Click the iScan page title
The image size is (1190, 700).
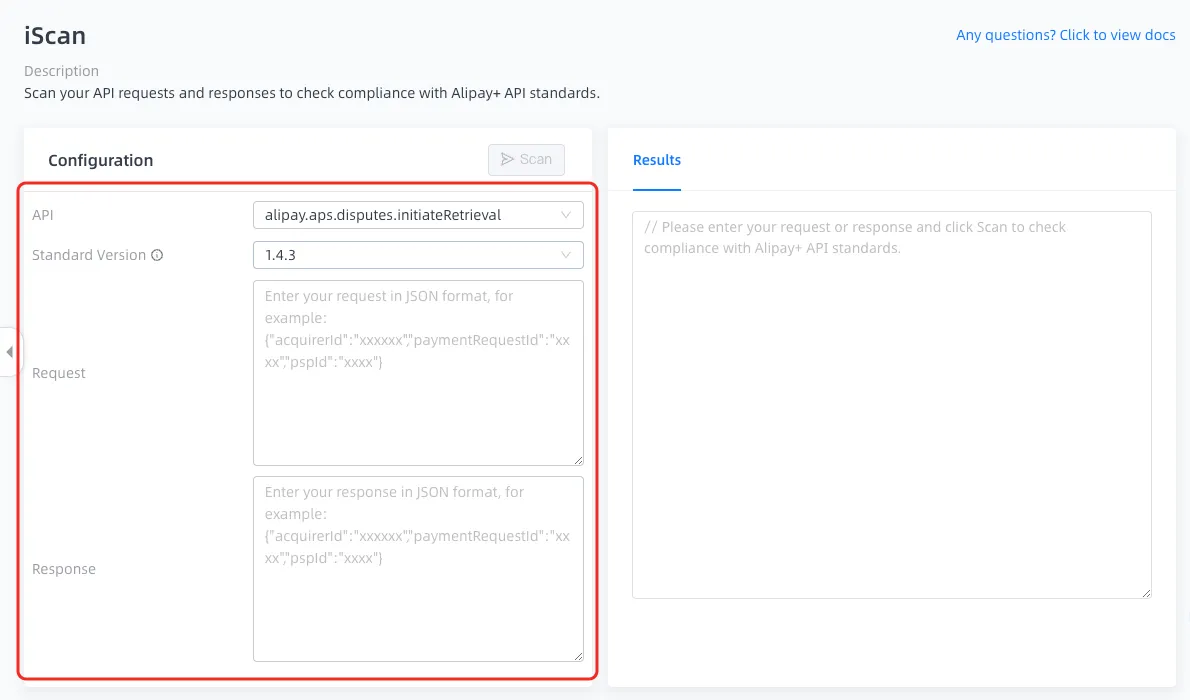[55, 36]
